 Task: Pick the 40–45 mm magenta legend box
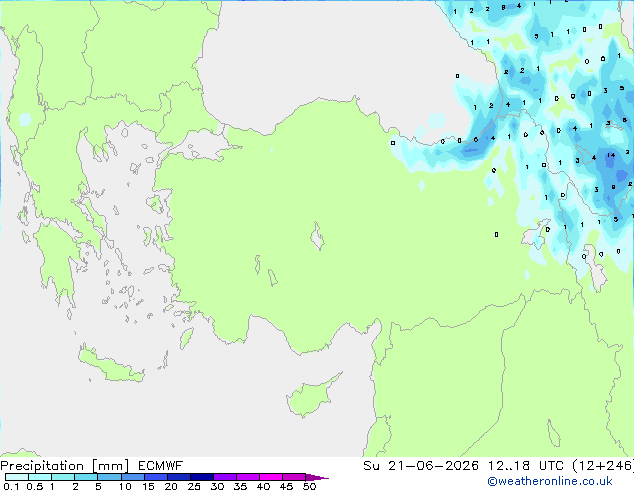tap(271, 477)
